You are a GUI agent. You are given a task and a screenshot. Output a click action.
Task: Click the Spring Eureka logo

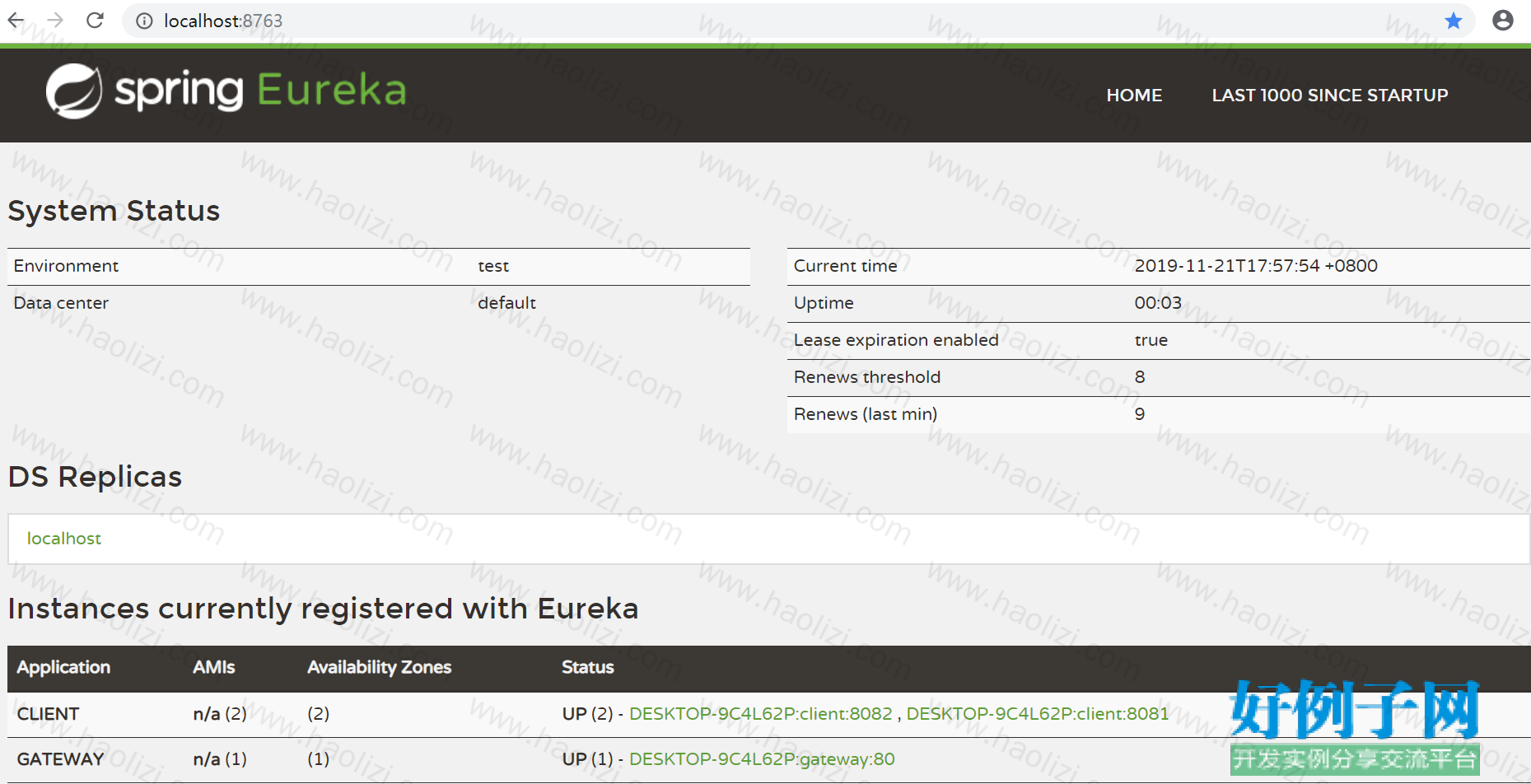click(x=226, y=91)
